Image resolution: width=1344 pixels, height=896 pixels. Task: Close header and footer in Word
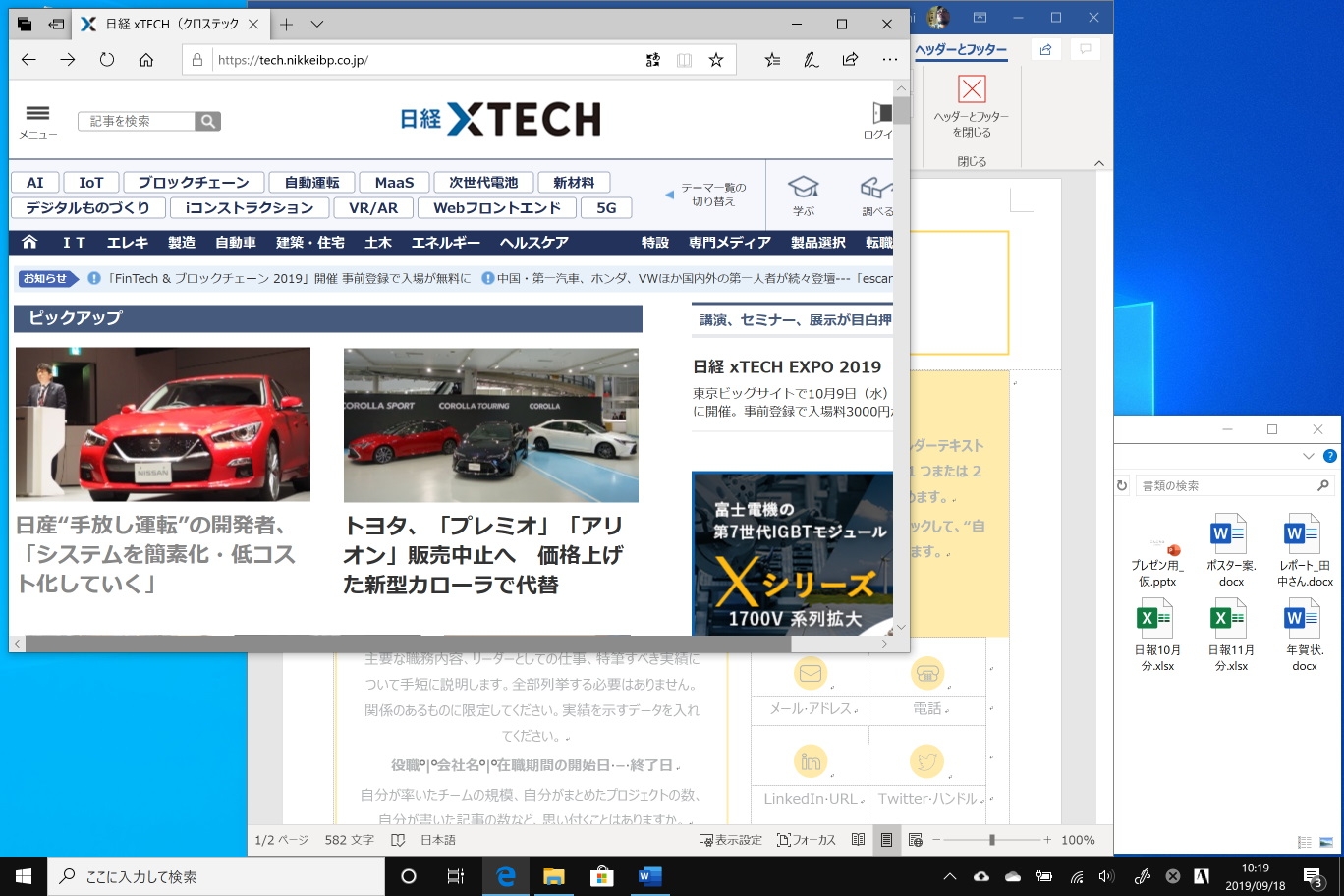(x=971, y=106)
